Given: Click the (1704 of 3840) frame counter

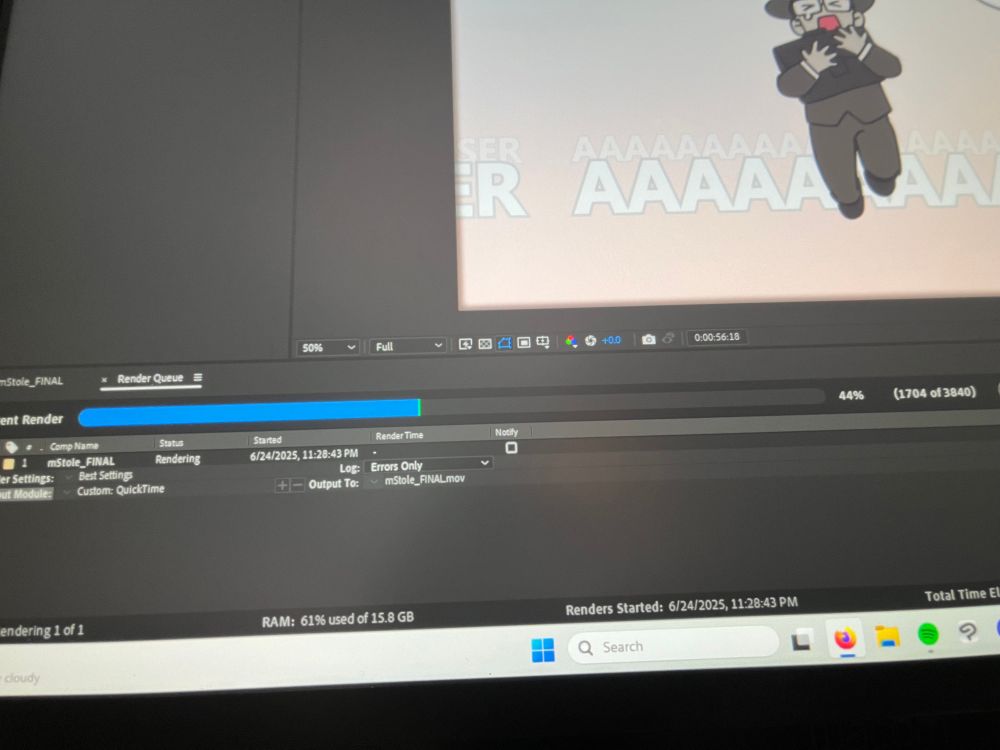Looking at the screenshot, I should [x=934, y=392].
